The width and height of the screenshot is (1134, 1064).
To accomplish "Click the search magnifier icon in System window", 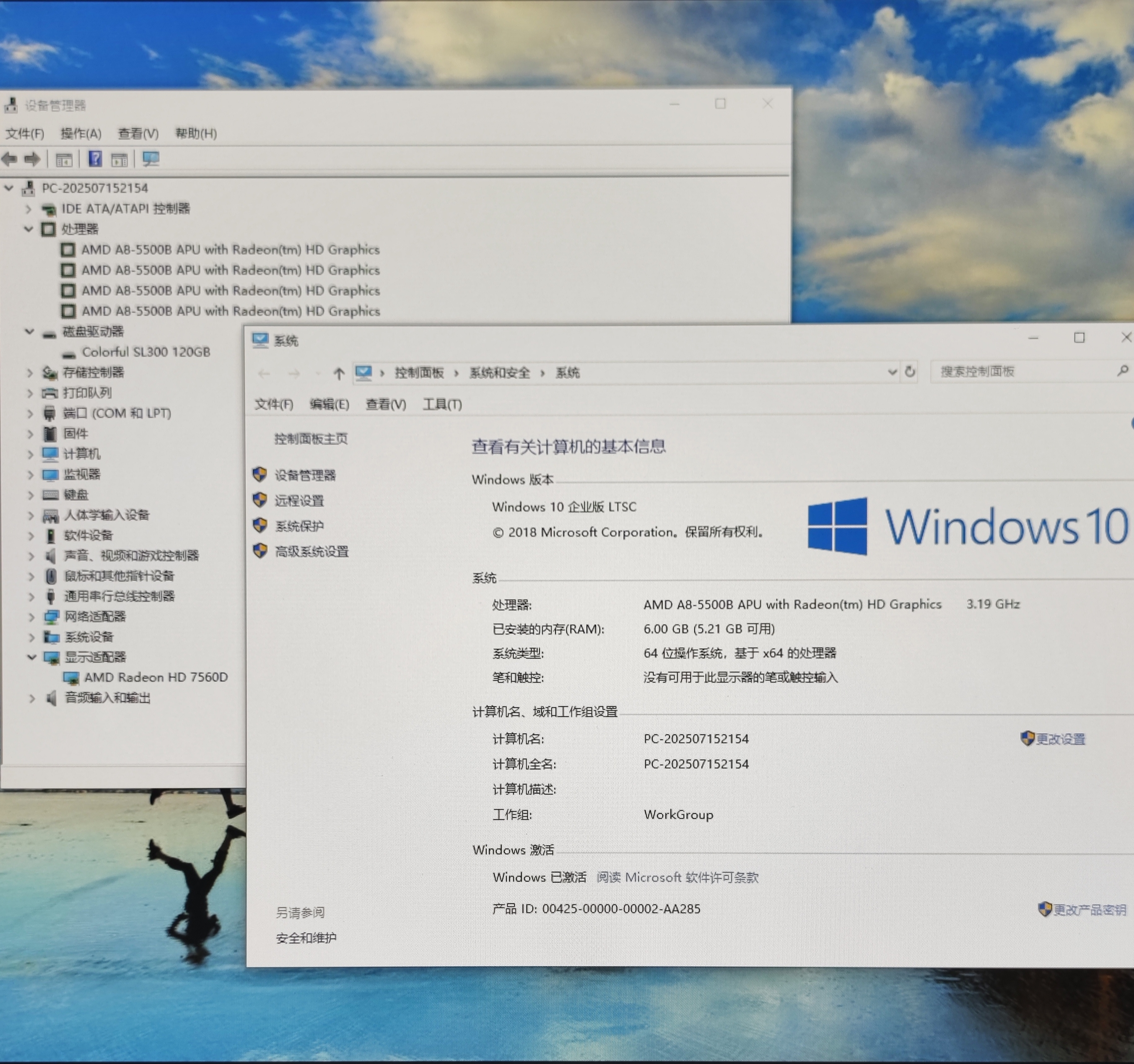I will (1123, 371).
